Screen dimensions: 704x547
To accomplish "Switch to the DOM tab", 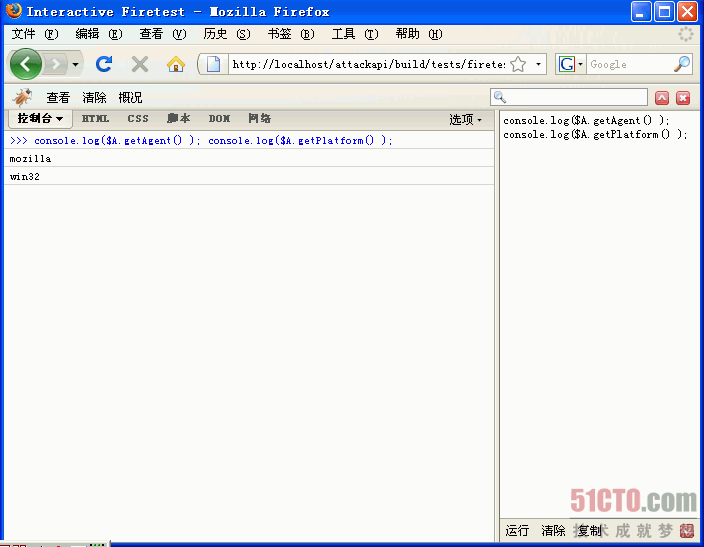I will click(x=219, y=119).
